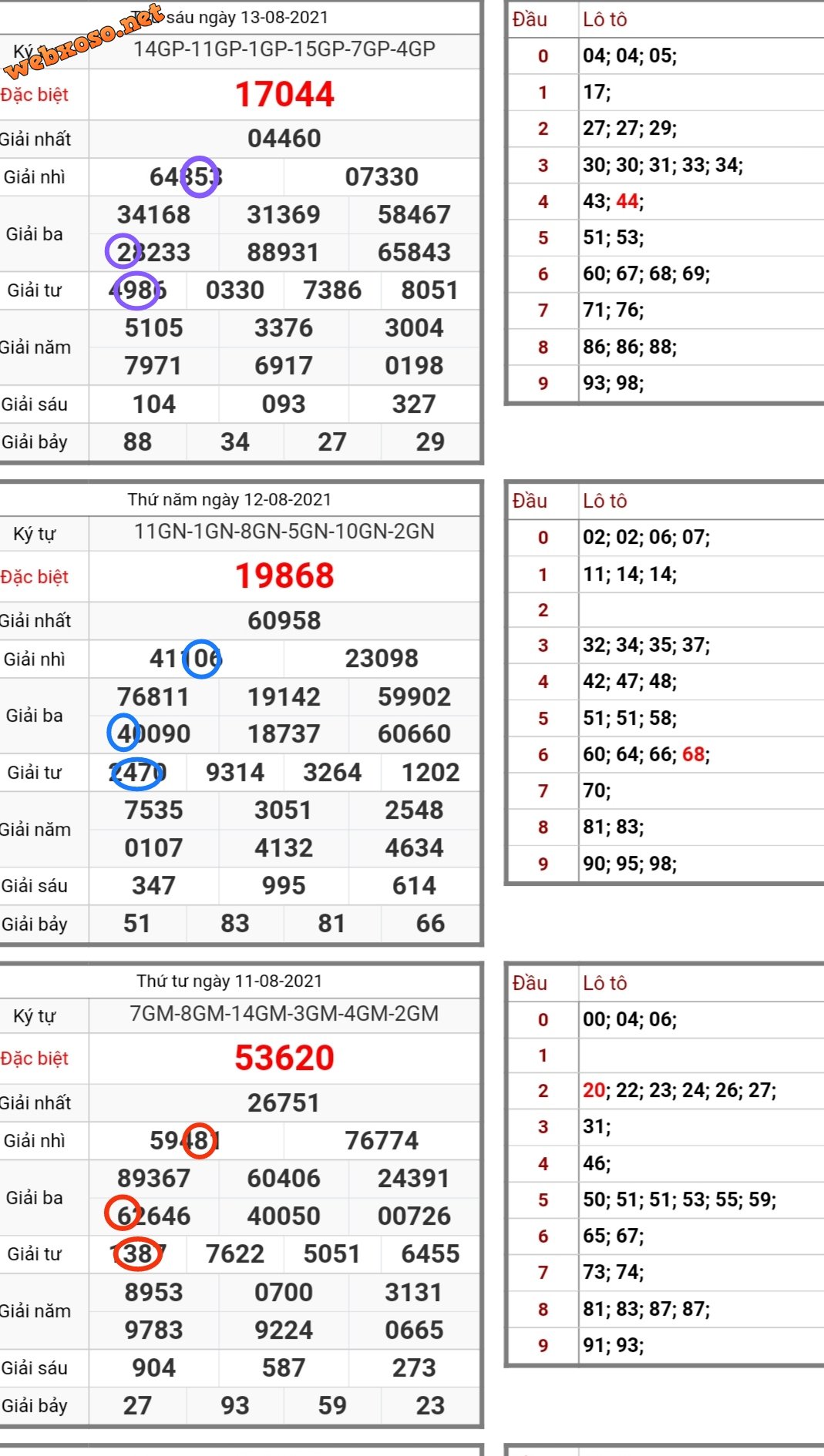Screen dimensions: 824x1456
Task: Select fourth prize number 6455
Action: [x=430, y=1254]
